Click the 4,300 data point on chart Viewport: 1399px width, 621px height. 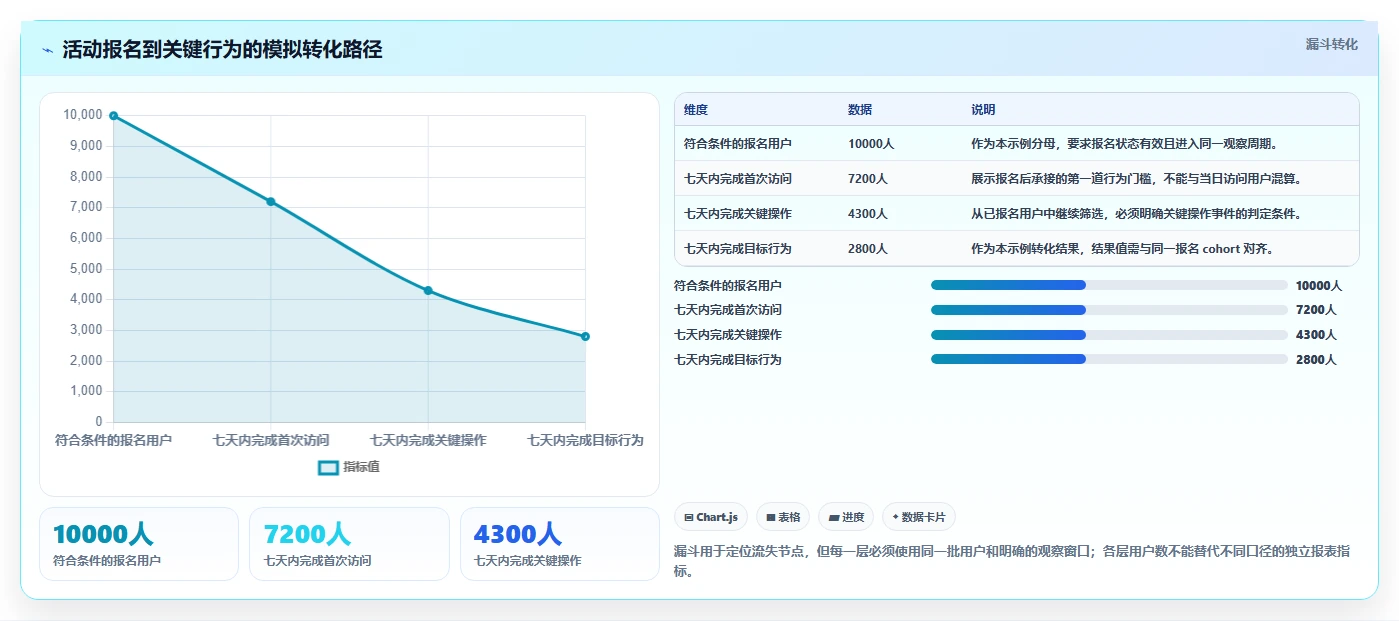coord(428,291)
